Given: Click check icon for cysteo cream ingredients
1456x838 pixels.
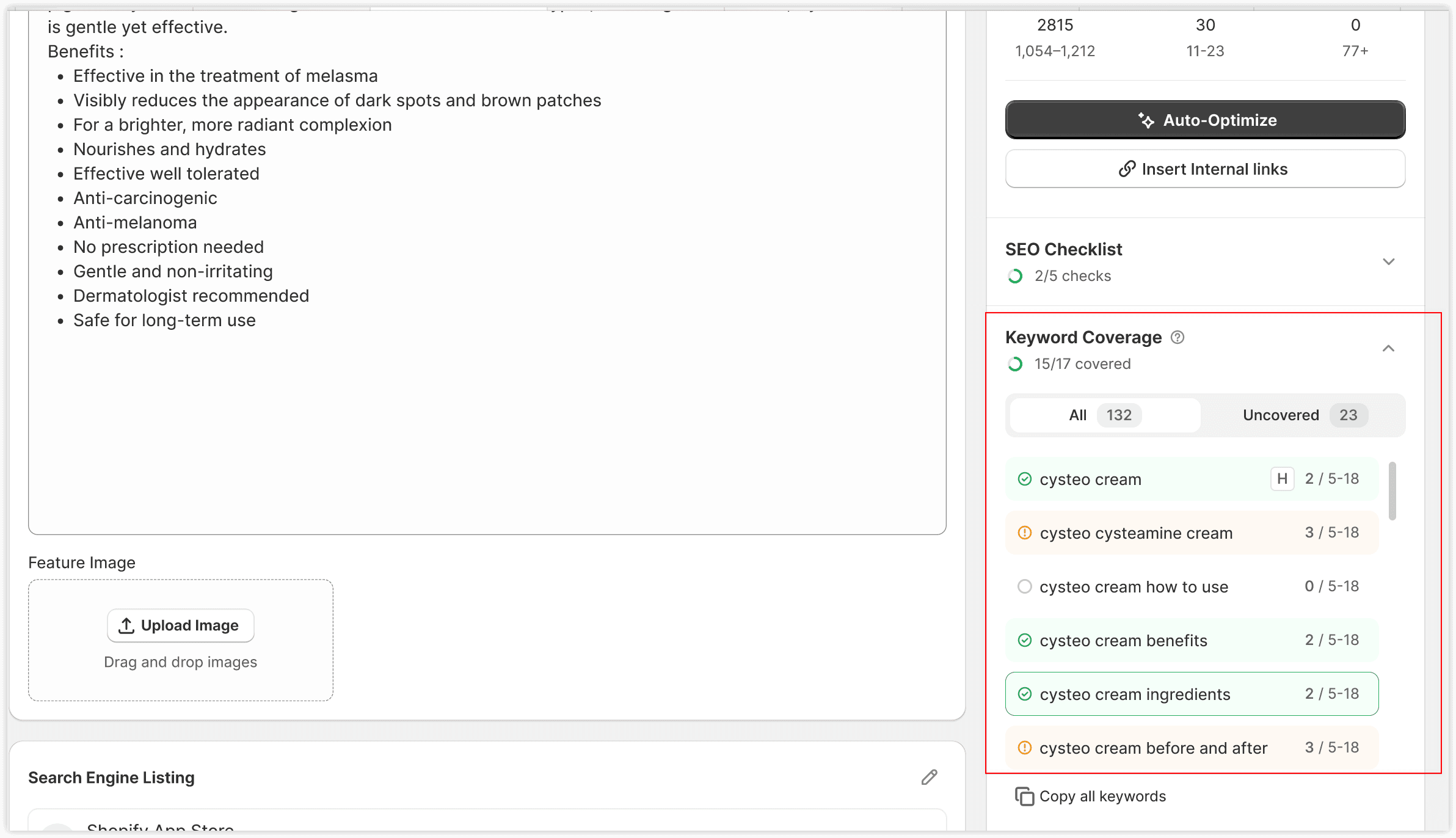Looking at the screenshot, I should pos(1025,694).
